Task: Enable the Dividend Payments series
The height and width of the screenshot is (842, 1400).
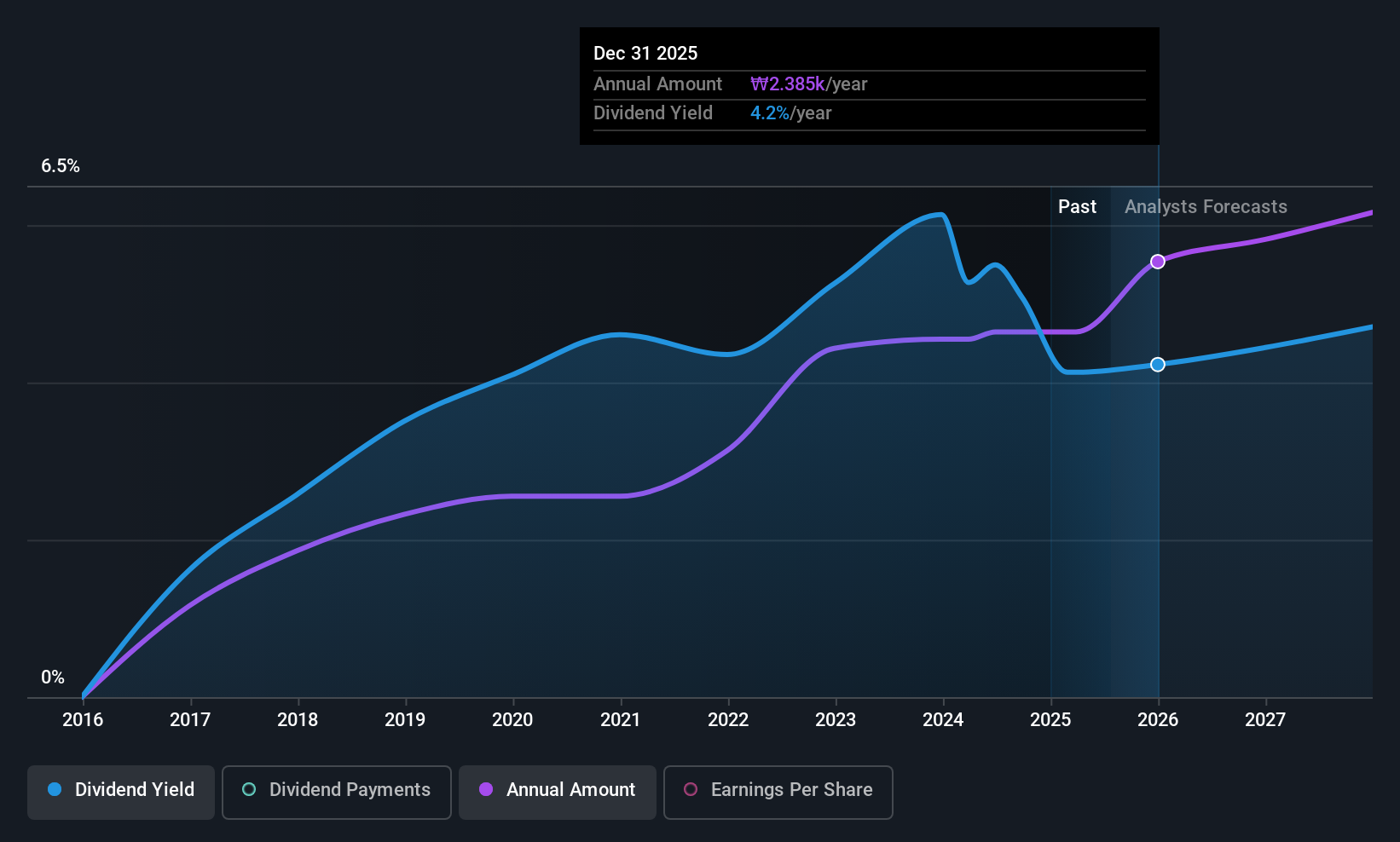Action: point(337,793)
